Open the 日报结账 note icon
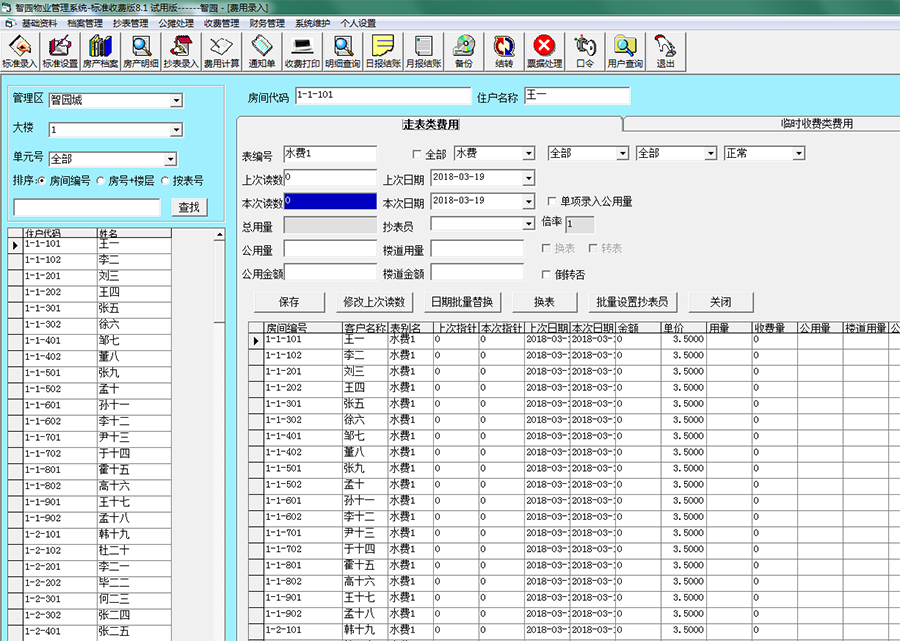This screenshot has height=641, width=900. point(383,51)
